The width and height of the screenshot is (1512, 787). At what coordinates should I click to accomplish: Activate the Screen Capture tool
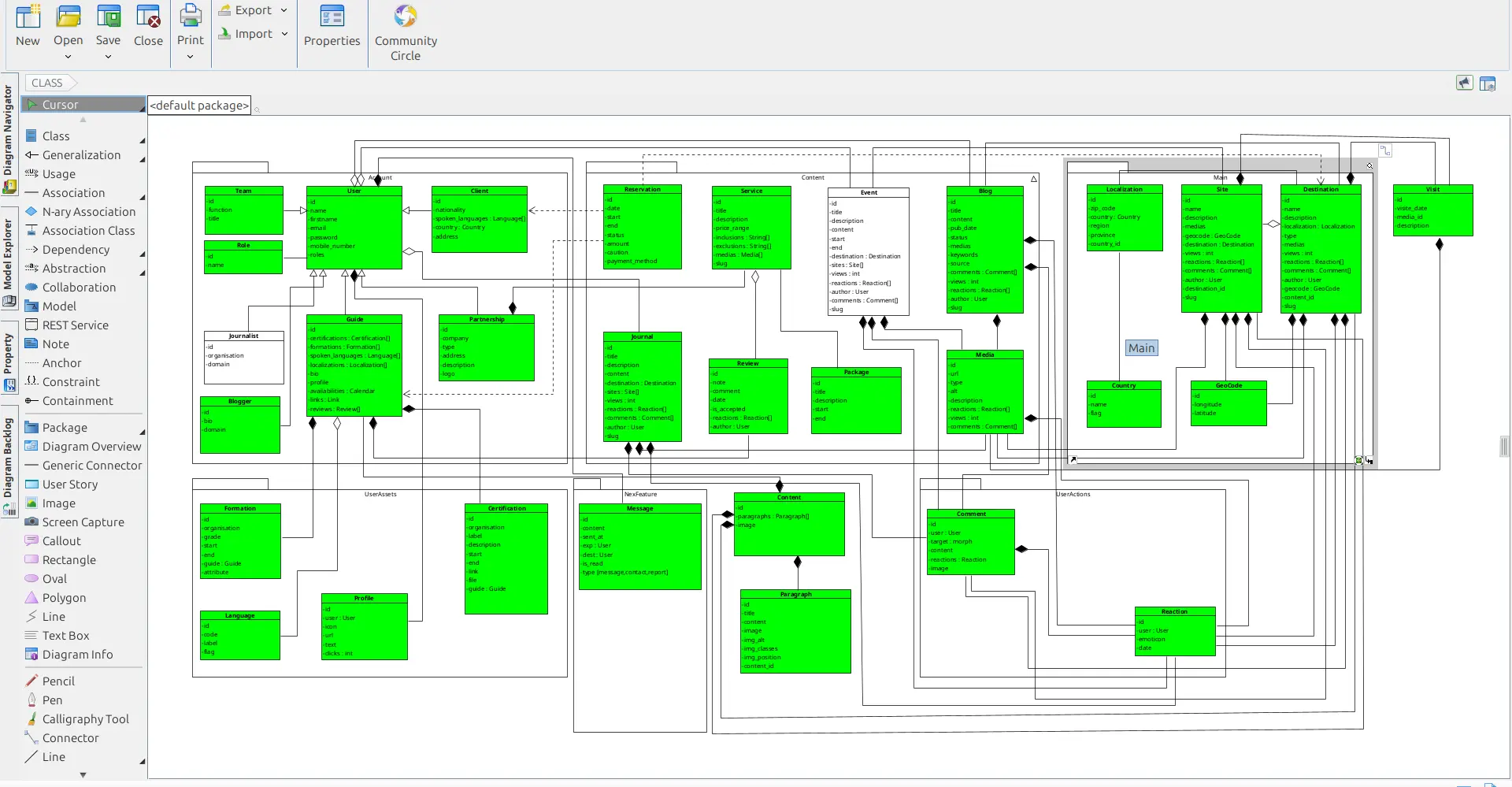point(83,522)
